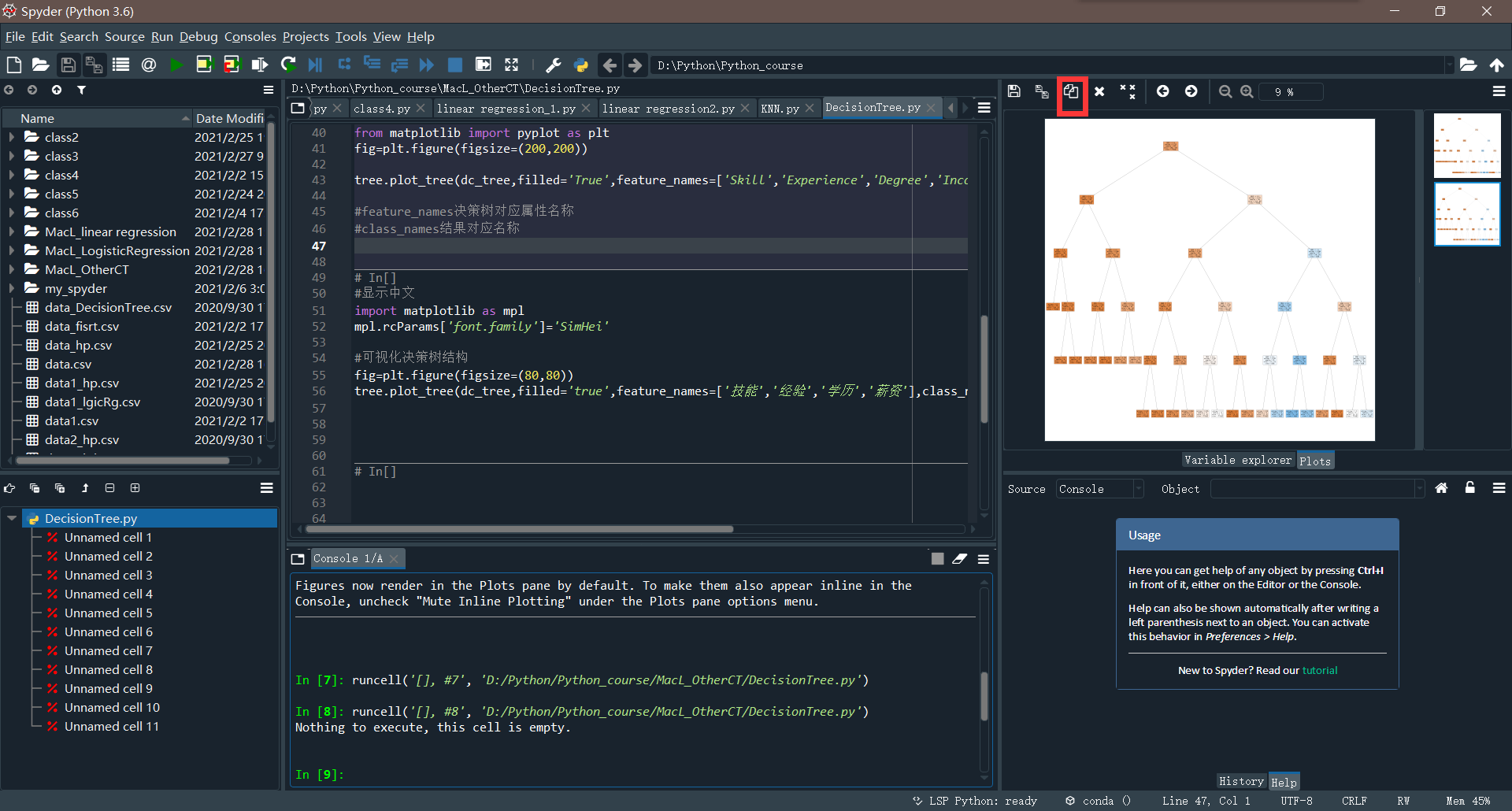1512x811 pixels.
Task: Click Run selection or current line icon
Action: 259,65
